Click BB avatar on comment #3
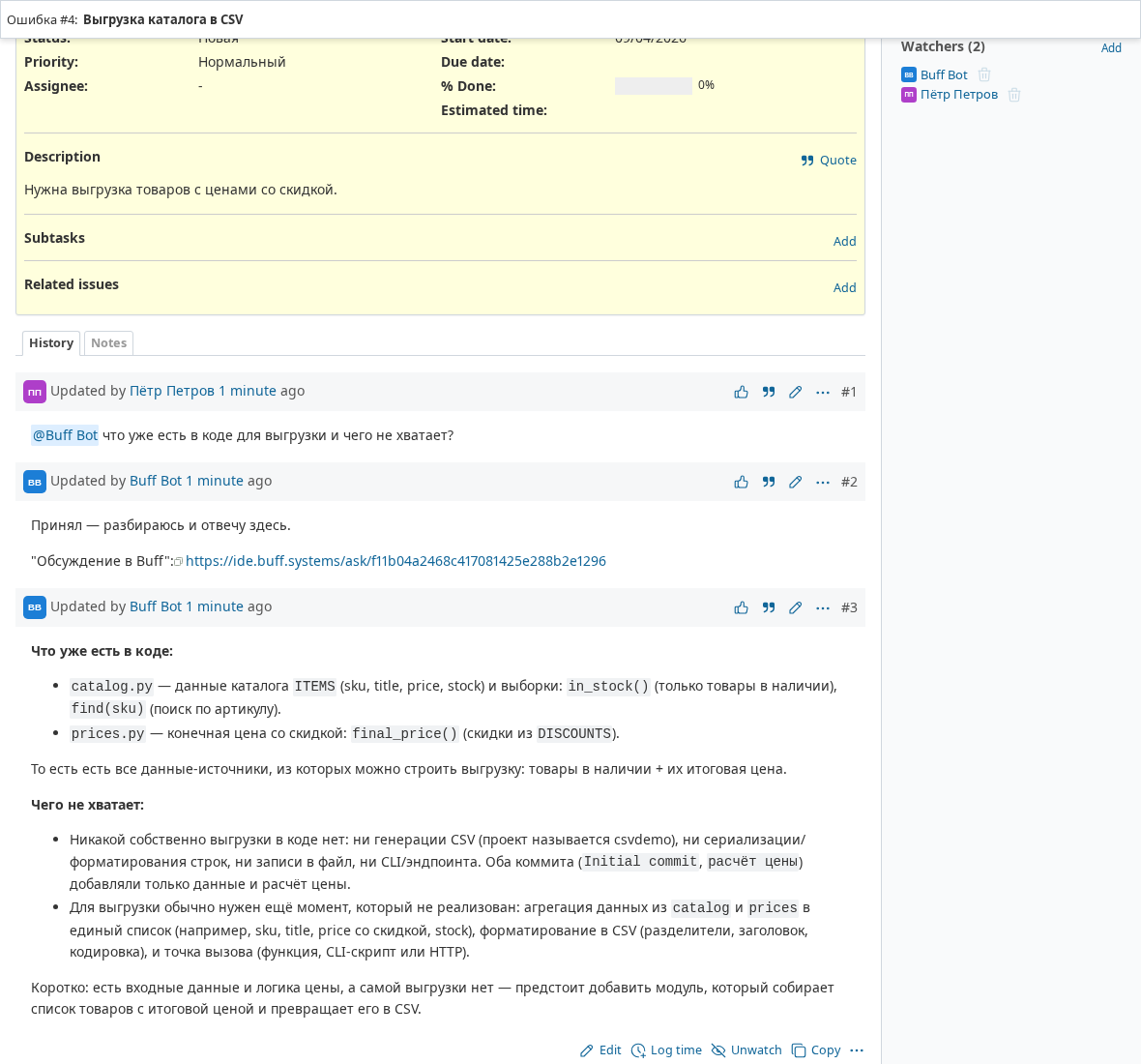This screenshot has height=1064, width=1141. click(x=34, y=606)
